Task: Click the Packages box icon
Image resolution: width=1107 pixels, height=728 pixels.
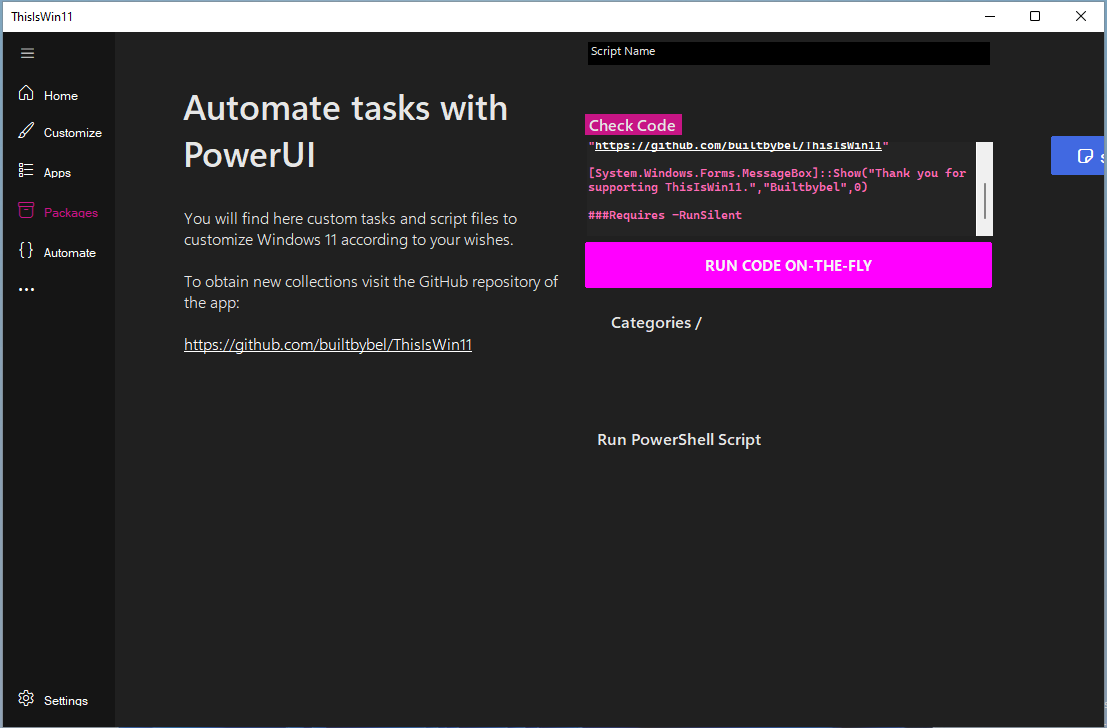Action: coord(26,210)
